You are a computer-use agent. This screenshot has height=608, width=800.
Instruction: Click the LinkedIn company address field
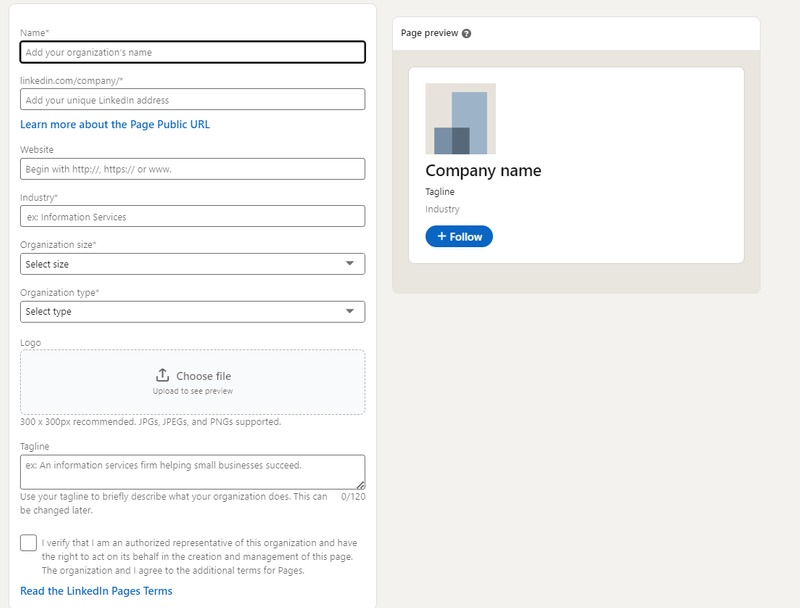tap(192, 100)
